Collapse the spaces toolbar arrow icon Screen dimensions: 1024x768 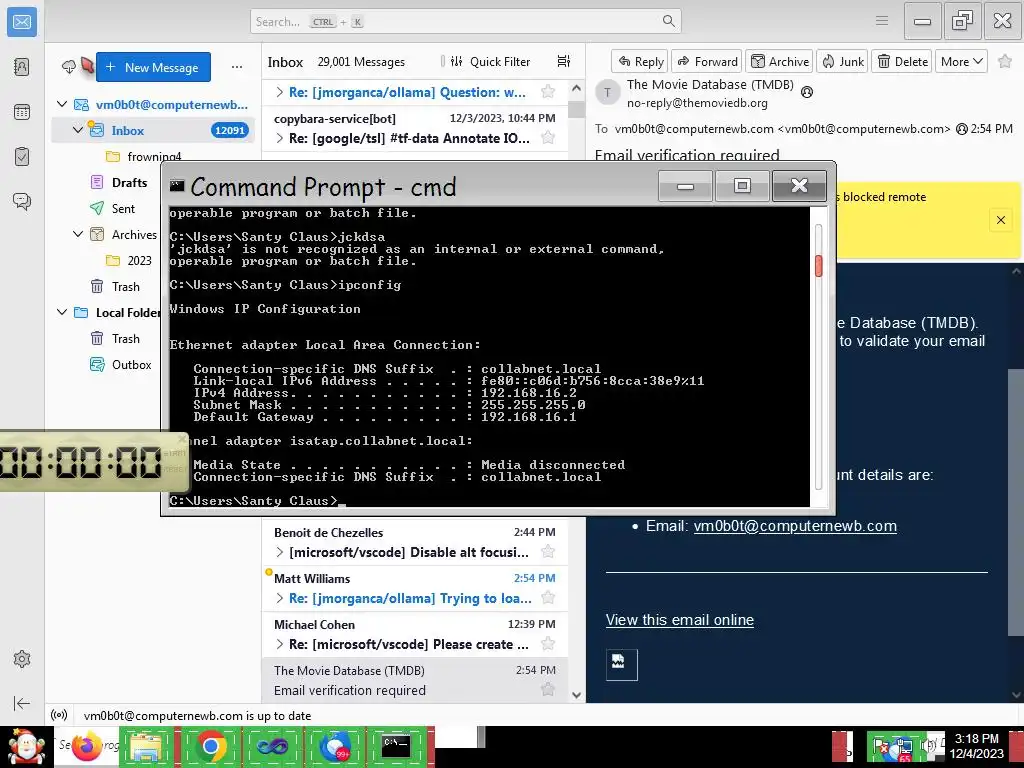22,703
